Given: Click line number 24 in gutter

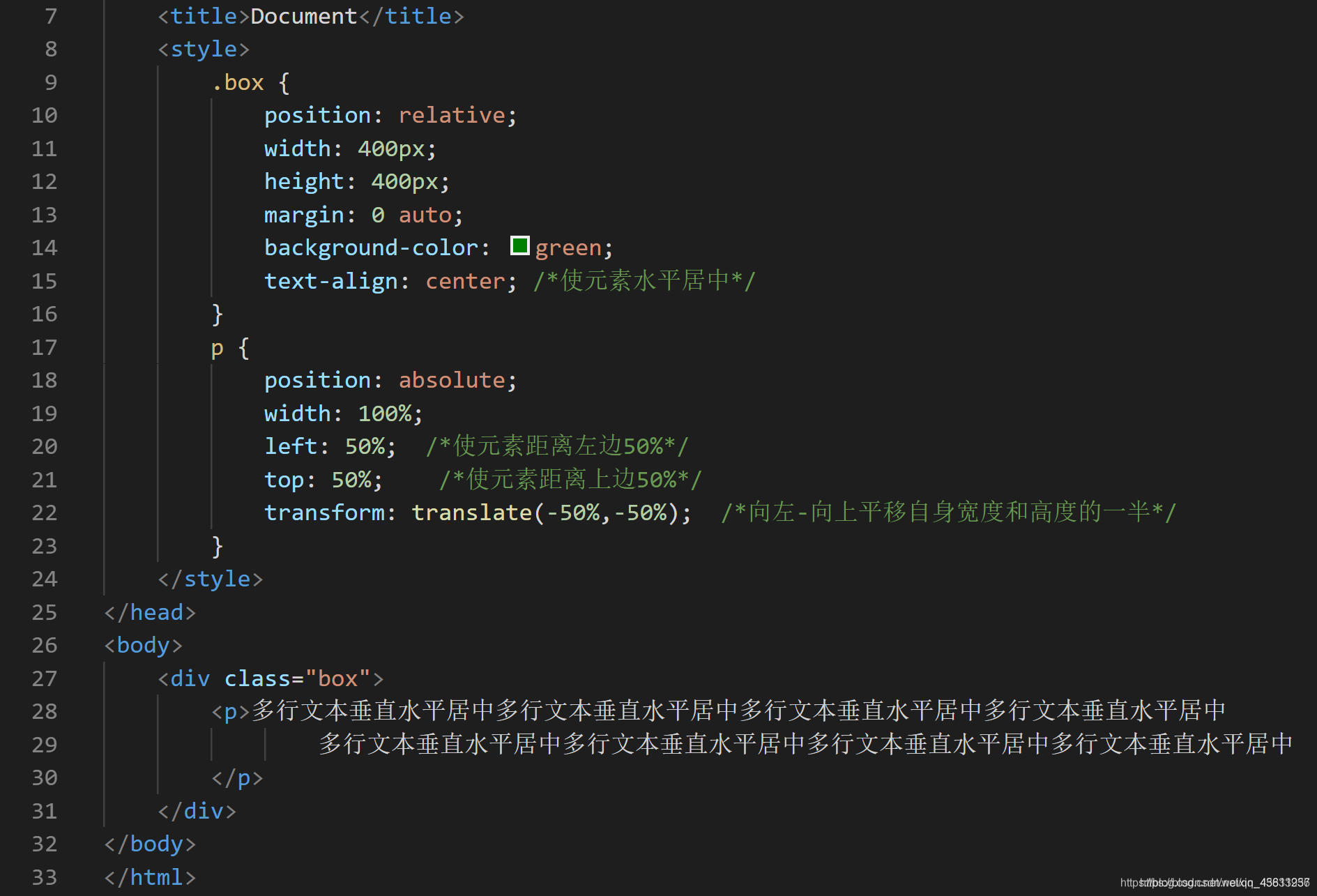Looking at the screenshot, I should [x=45, y=579].
